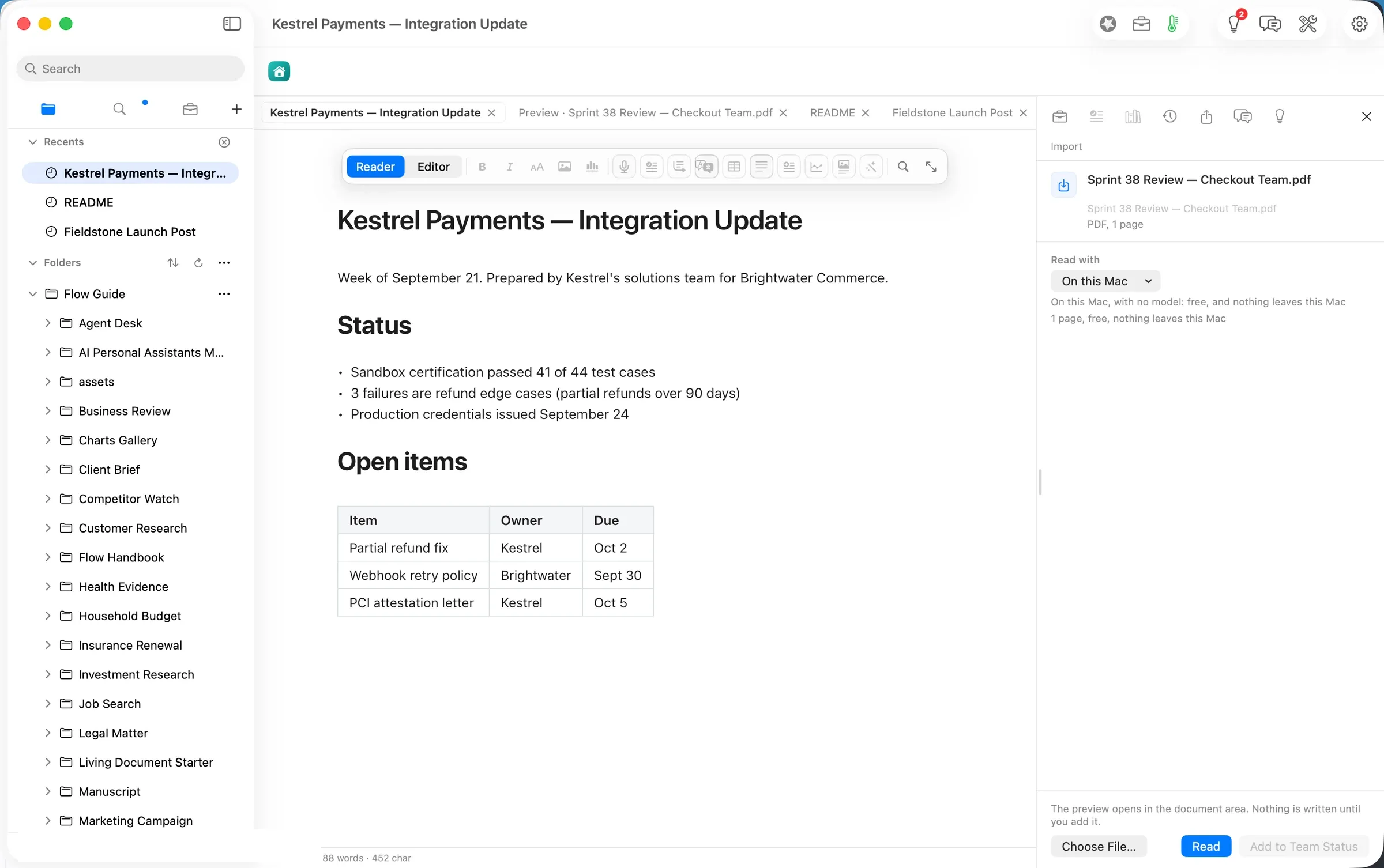
Task: Switch to Editor mode
Action: click(x=433, y=167)
